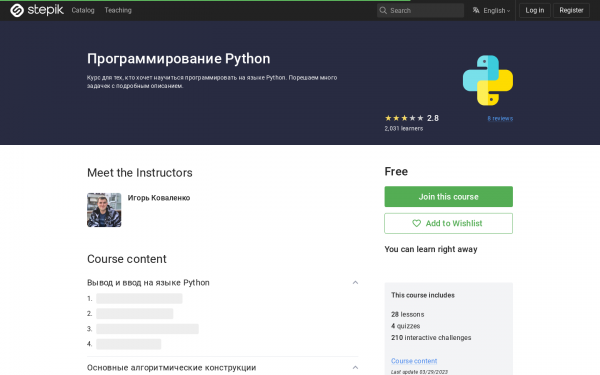Collapse section Вывод и ввод на языке Python

[x=355, y=282]
